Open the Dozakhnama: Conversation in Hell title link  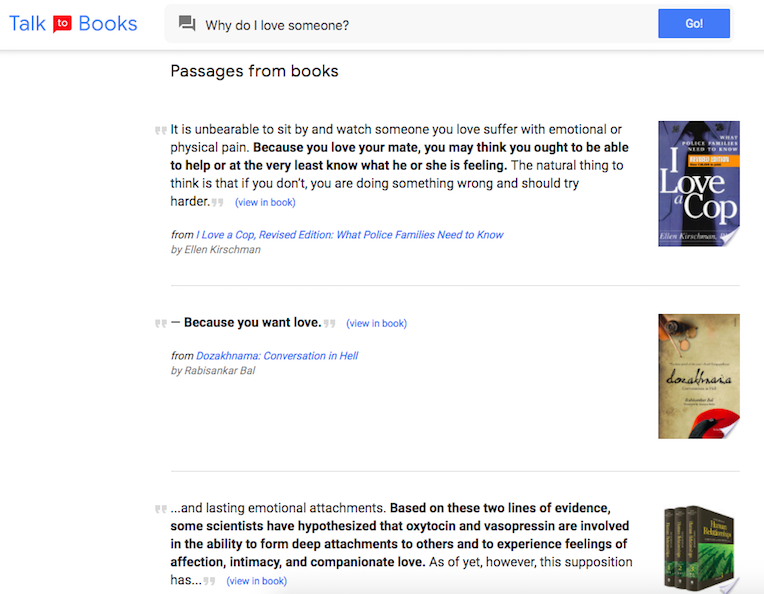coord(276,356)
